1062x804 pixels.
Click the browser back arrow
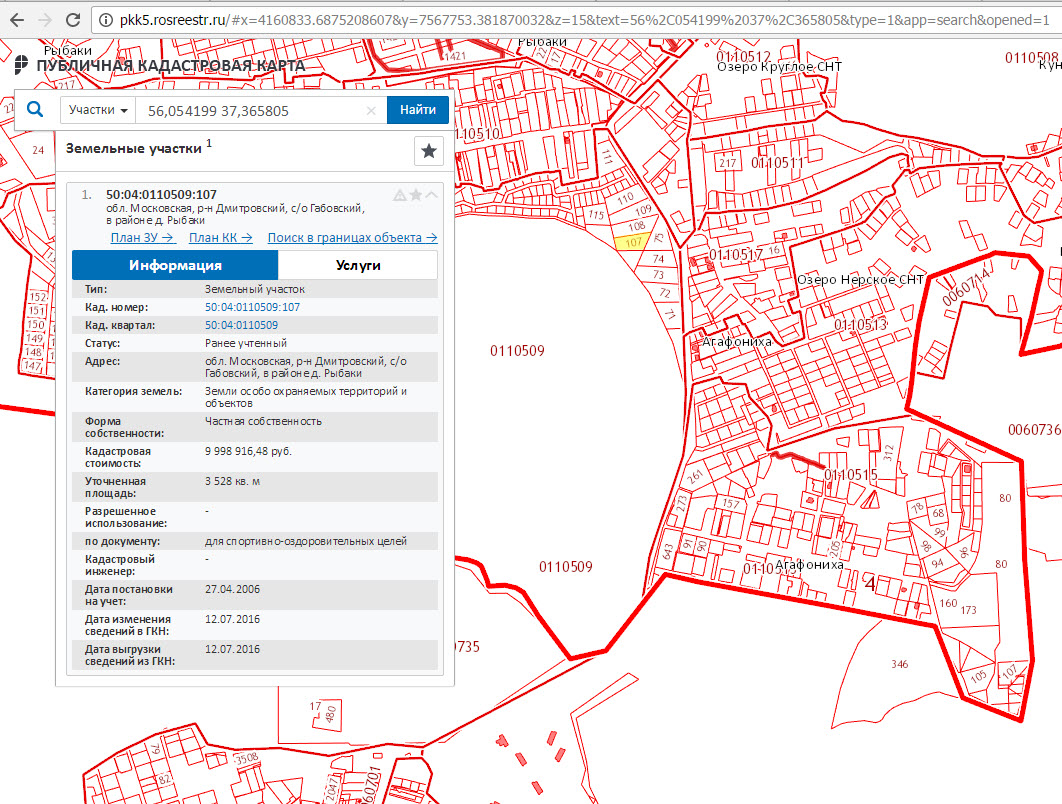pos(17,20)
